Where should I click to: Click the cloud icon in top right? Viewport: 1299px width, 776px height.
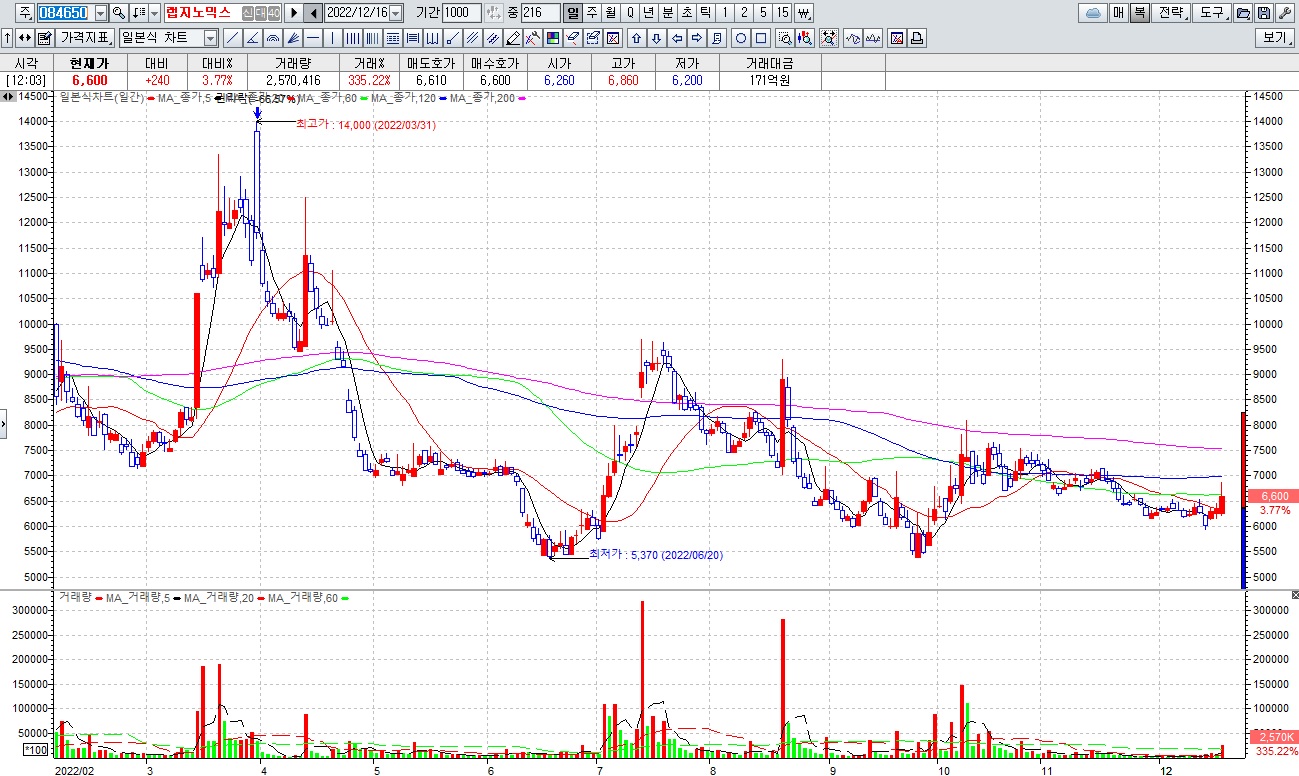click(1094, 13)
